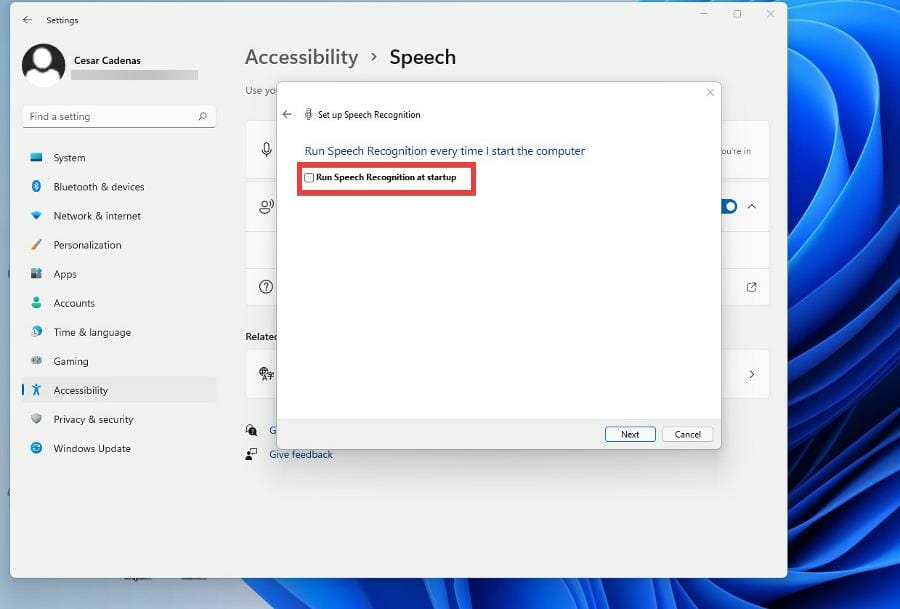Click the Next button
900x609 pixels.
[630, 433]
